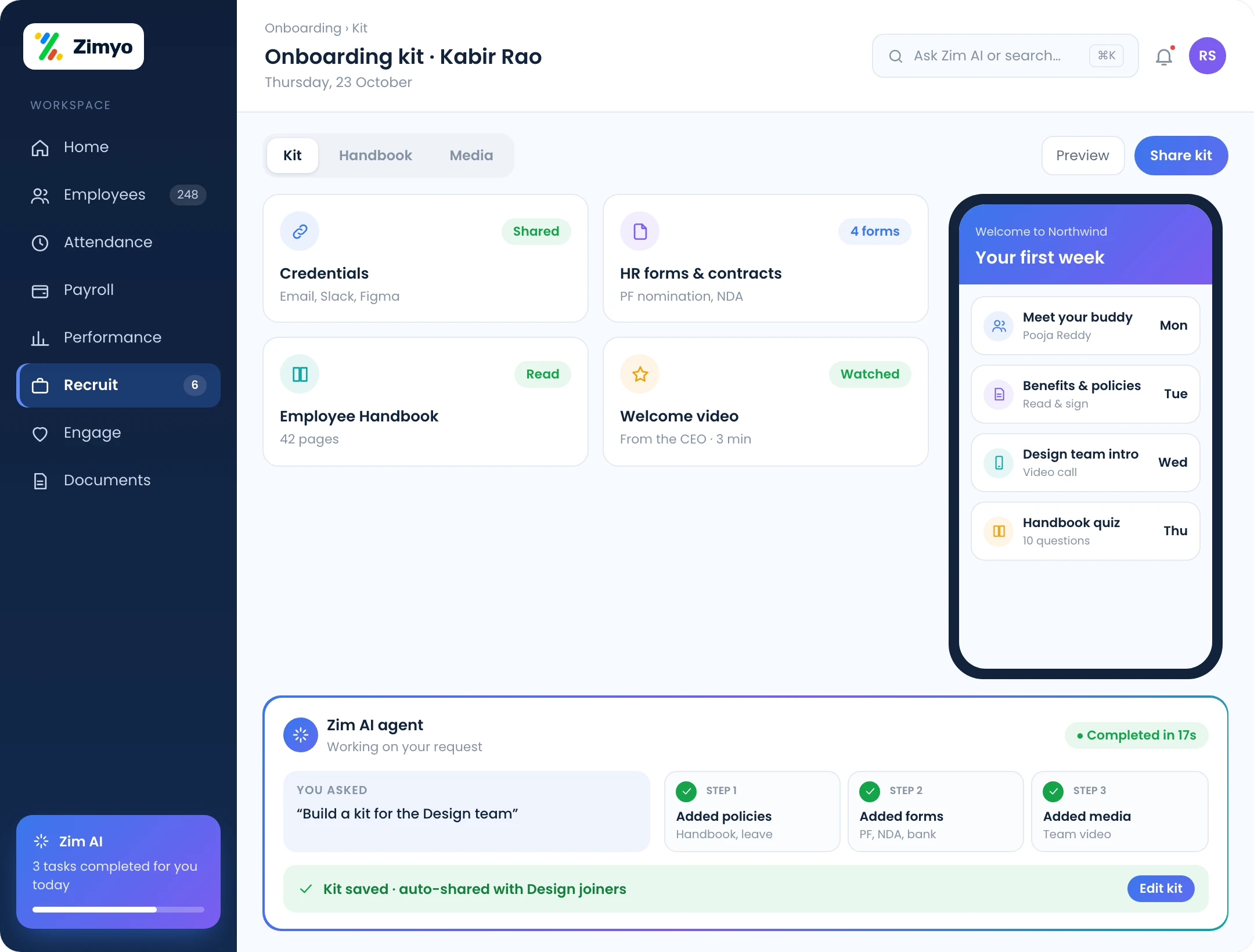The image size is (1254, 952).
Task: Click the Benefits & policies document icon
Action: pyautogui.click(x=999, y=394)
